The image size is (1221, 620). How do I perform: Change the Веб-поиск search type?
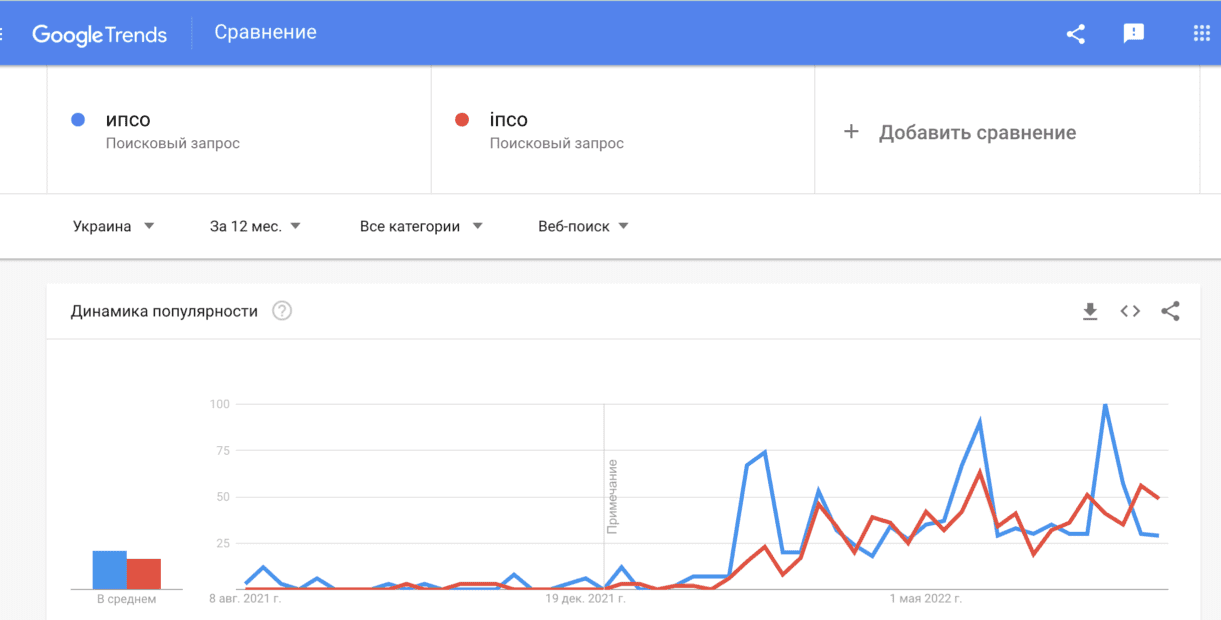583,226
